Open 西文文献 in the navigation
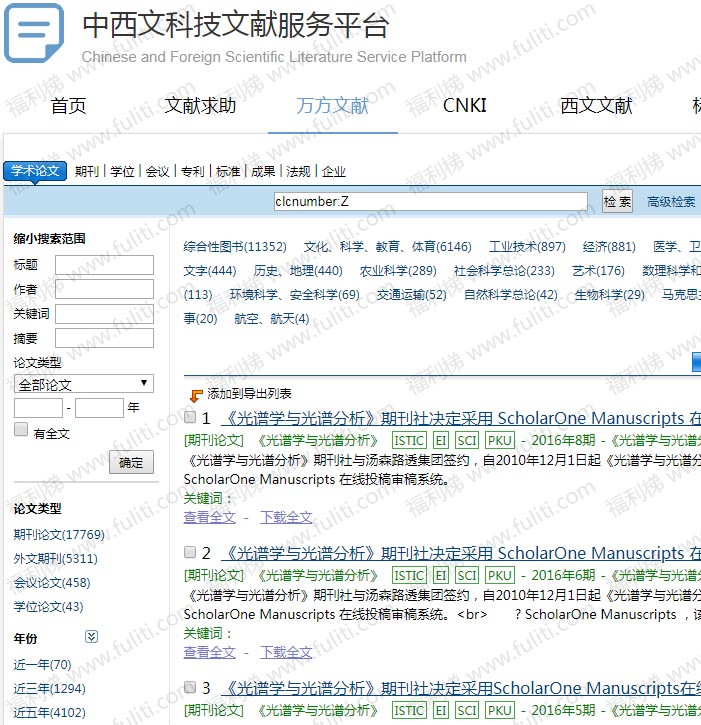This screenshot has height=725, width=701. pos(596,106)
